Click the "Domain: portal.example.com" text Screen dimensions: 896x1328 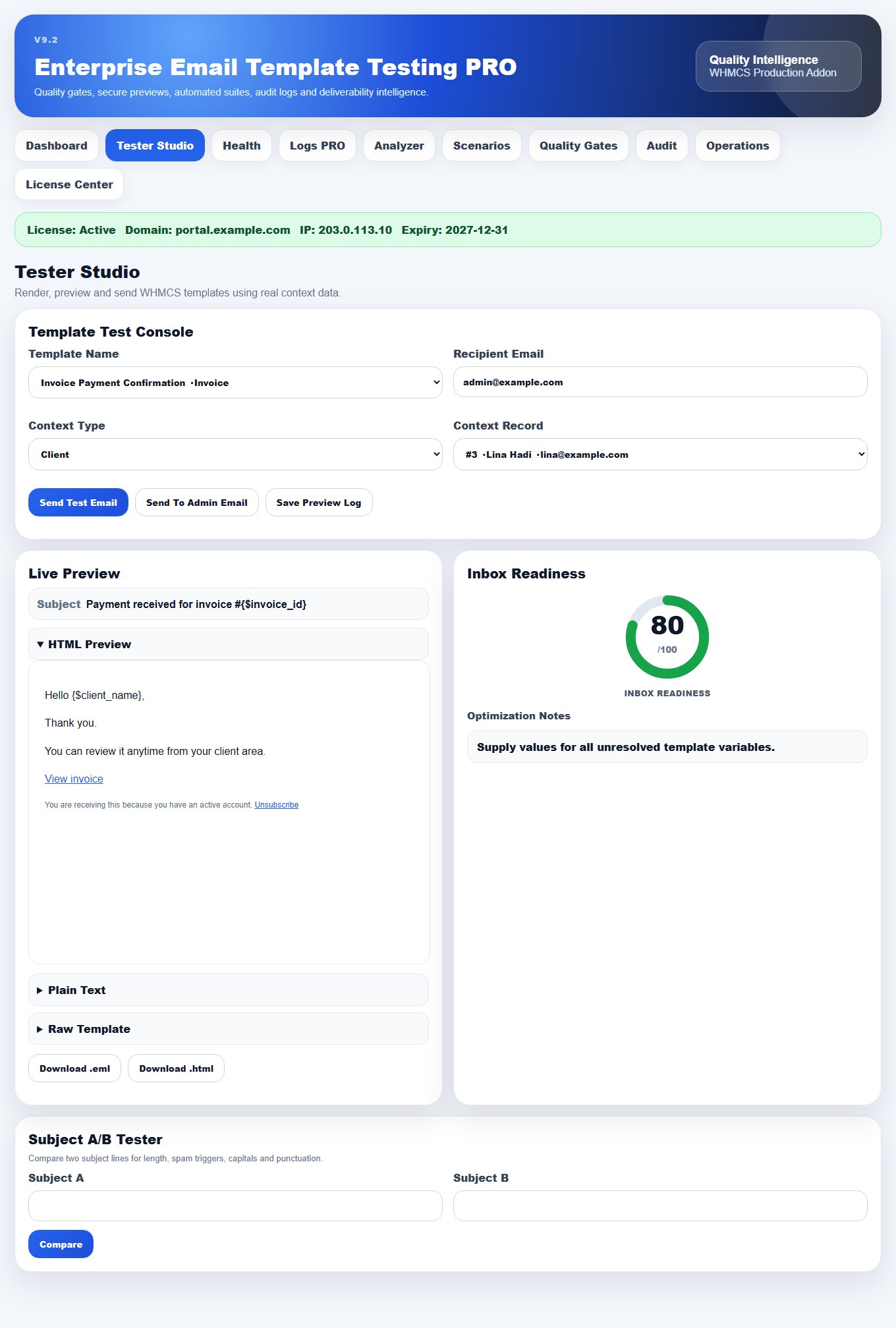[x=208, y=230]
